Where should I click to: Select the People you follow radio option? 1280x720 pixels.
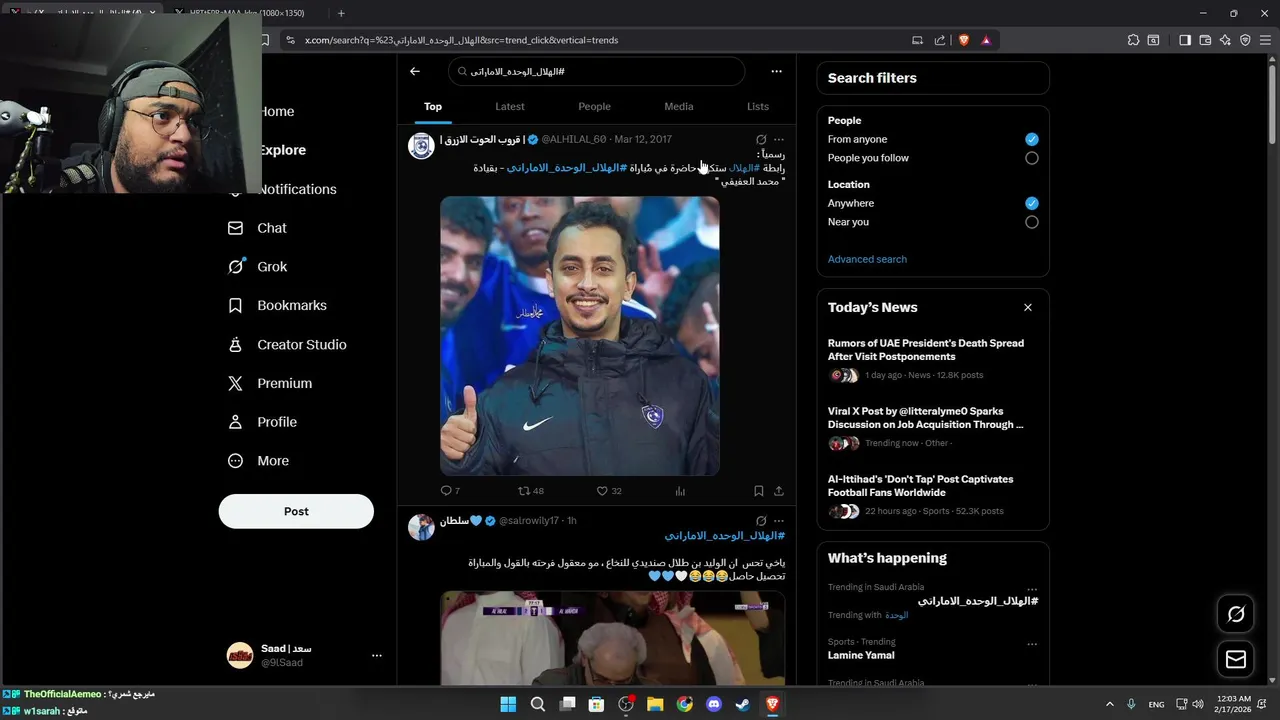pyautogui.click(x=1032, y=158)
